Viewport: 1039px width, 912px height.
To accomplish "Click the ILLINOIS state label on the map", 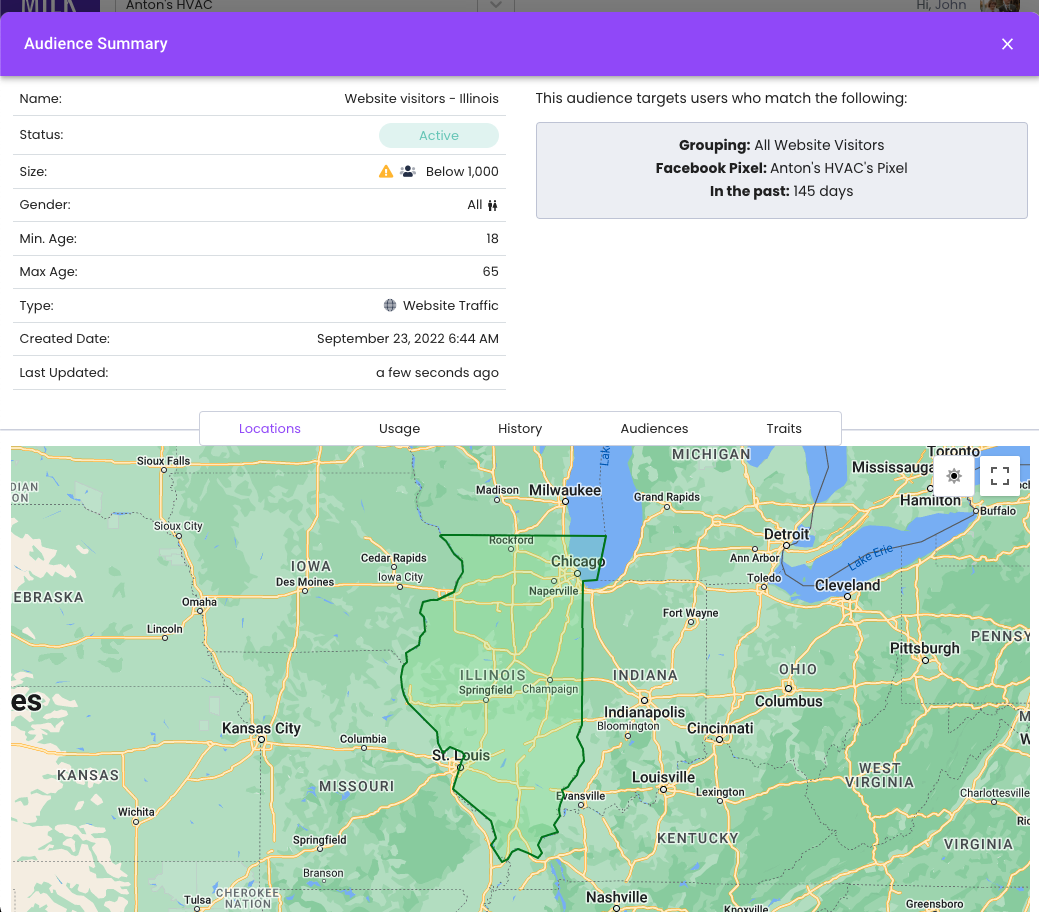I will (x=492, y=675).
